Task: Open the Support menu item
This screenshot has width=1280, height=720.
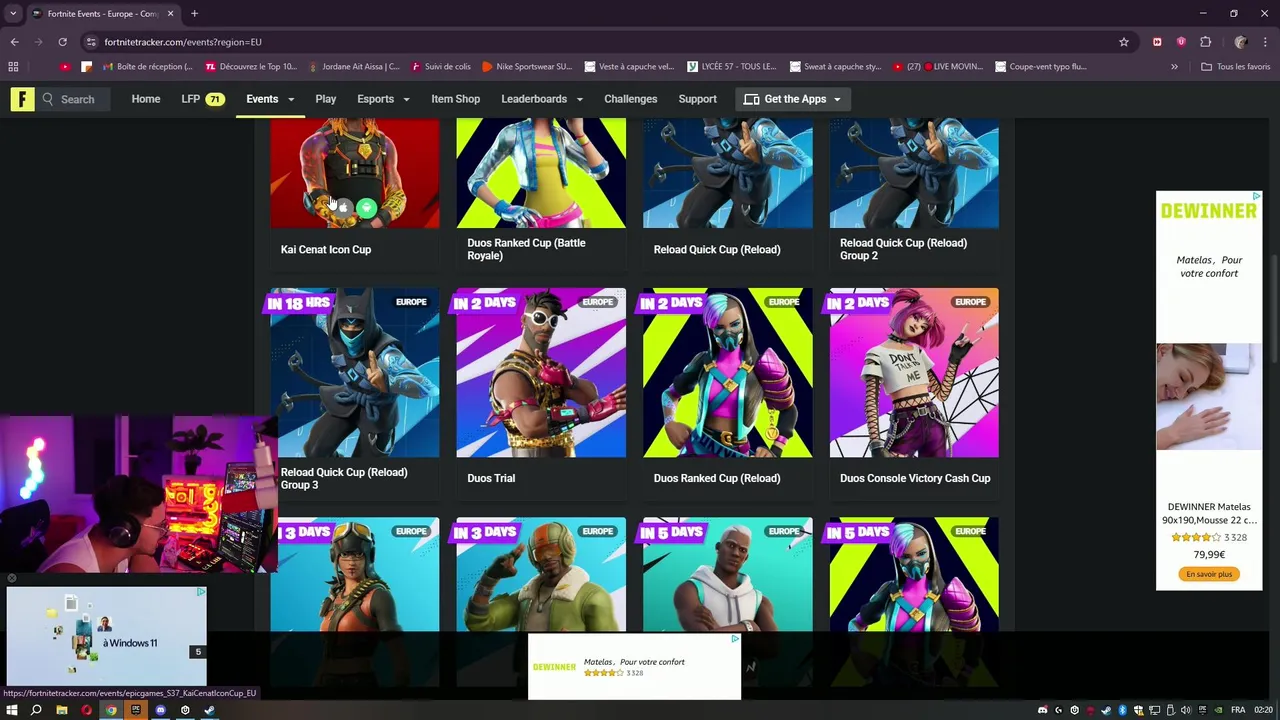Action: pyautogui.click(x=697, y=99)
